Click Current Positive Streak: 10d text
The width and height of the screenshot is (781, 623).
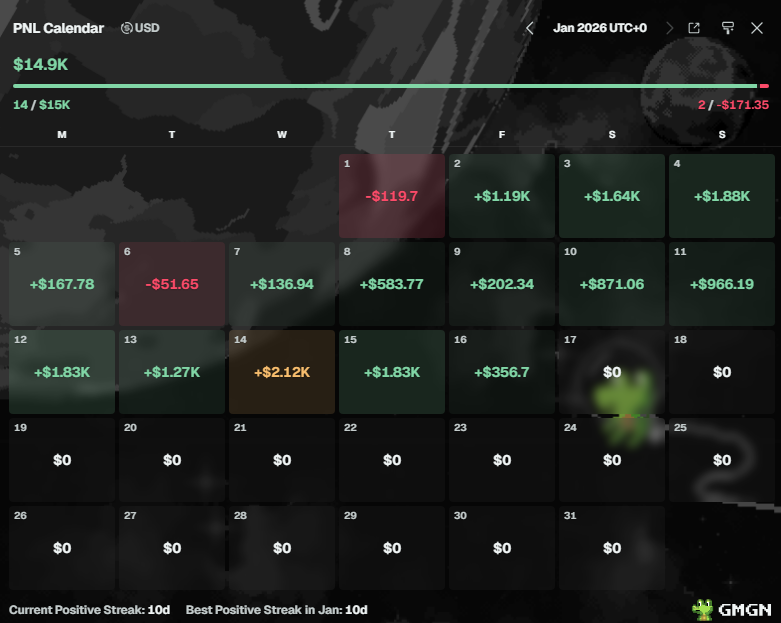(x=90, y=610)
